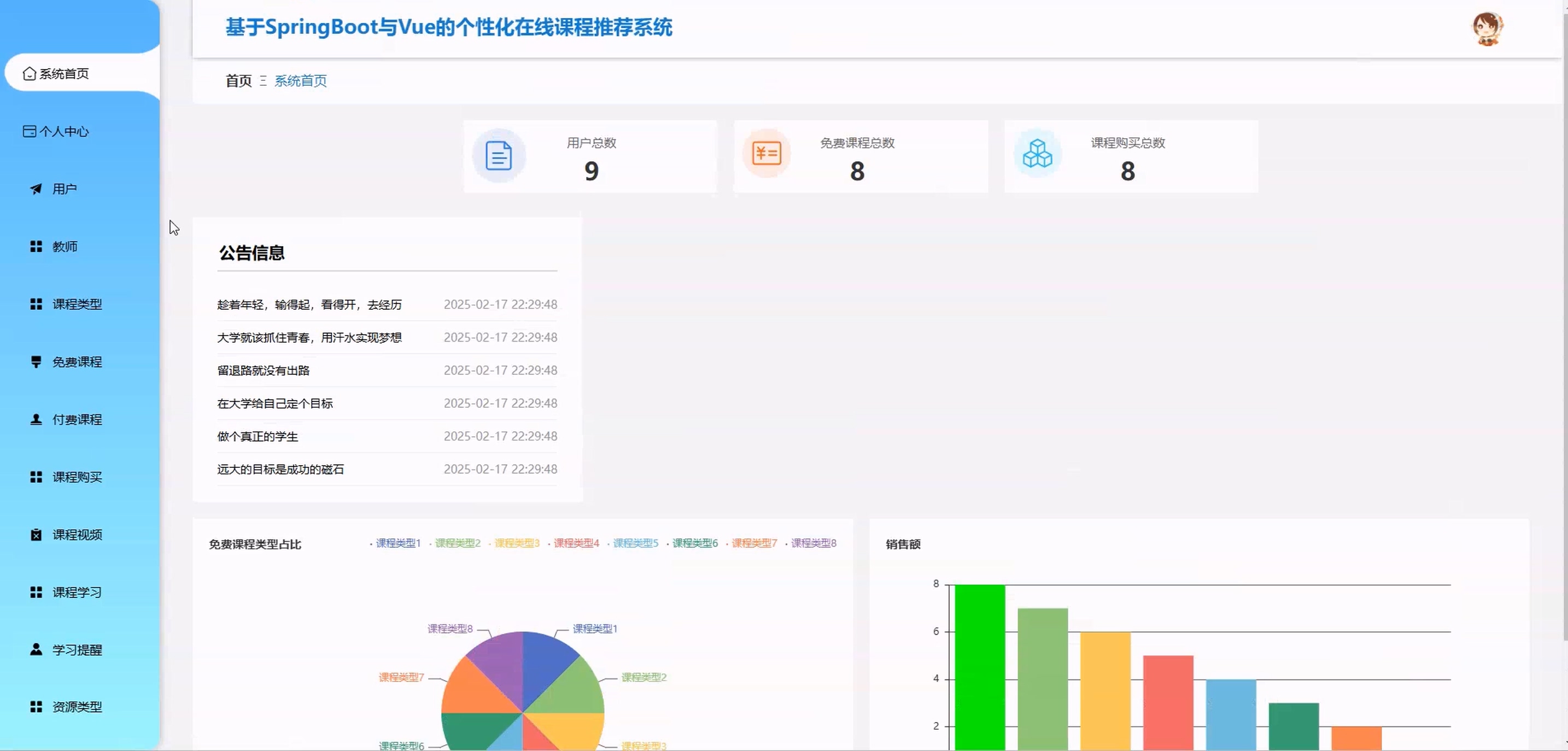The width and height of the screenshot is (1568, 751).
Task: Open the 付费课程 menu item
Action: click(x=77, y=420)
